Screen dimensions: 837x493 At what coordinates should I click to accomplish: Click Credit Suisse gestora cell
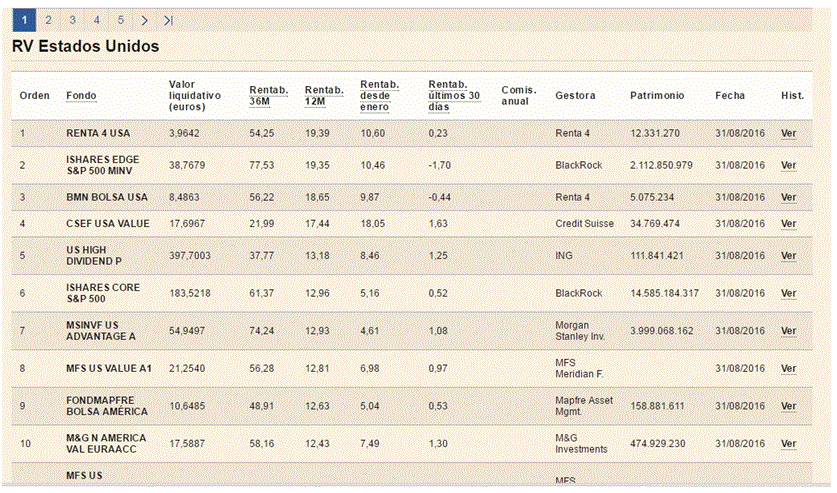tap(585, 224)
